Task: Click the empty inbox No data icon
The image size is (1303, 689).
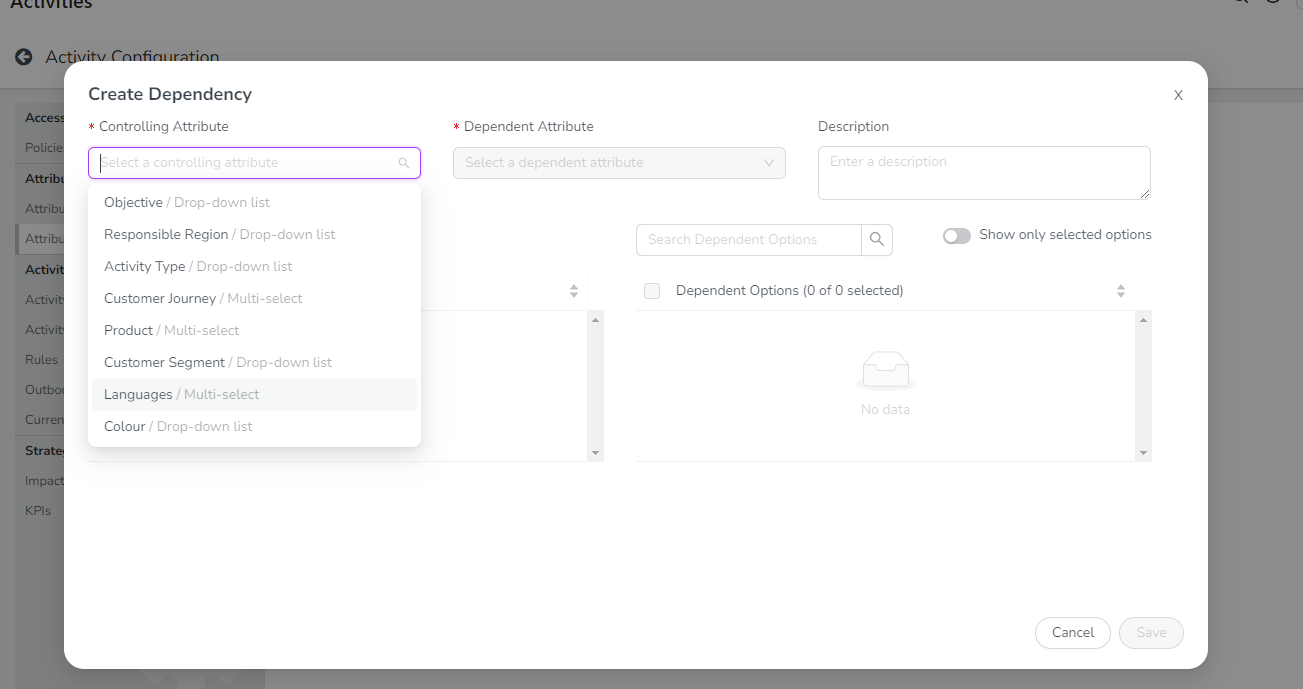Action: 885,370
